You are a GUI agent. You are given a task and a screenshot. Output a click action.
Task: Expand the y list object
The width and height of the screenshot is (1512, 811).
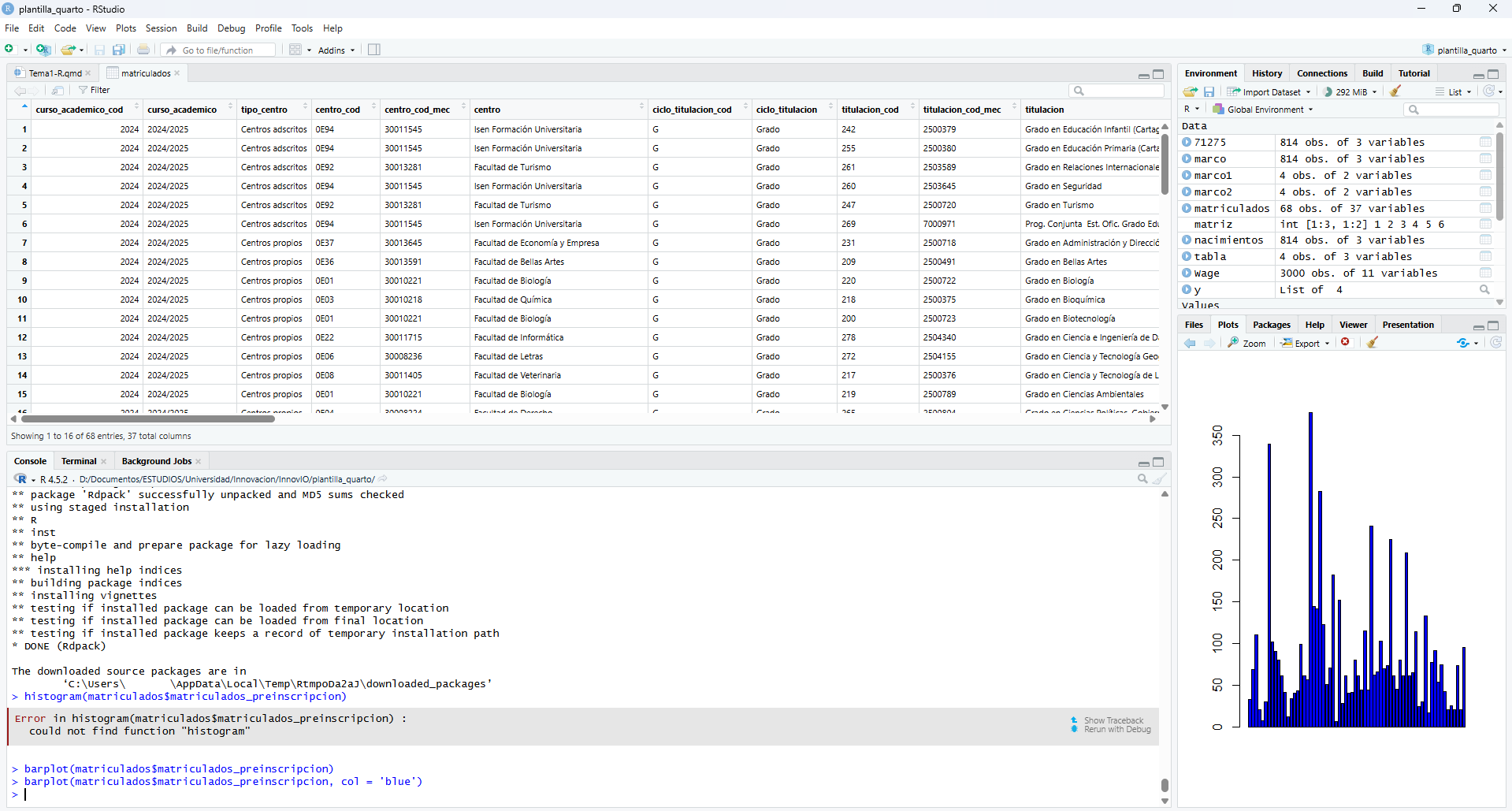[x=1187, y=290]
